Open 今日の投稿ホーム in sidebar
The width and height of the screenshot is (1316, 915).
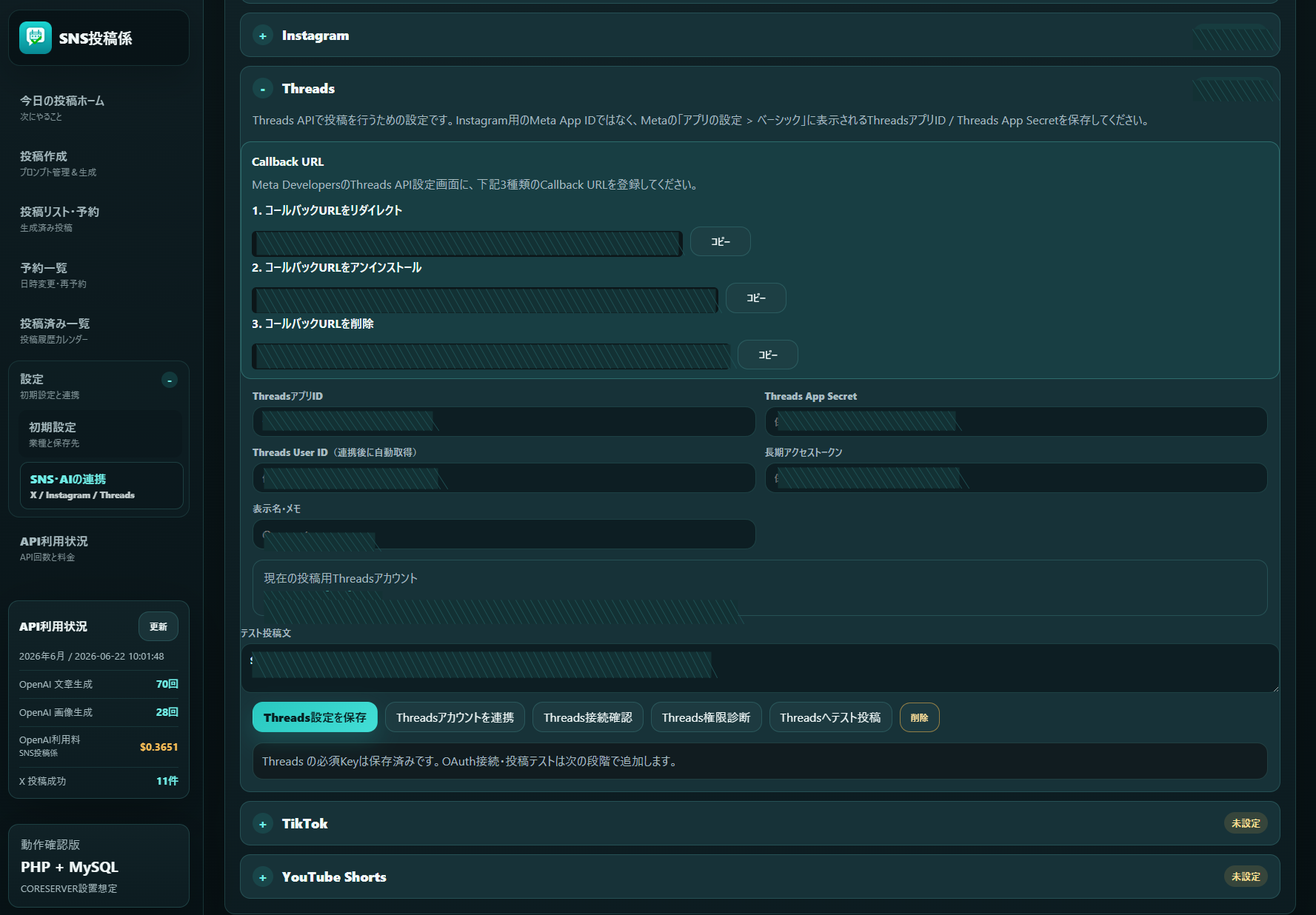coord(98,107)
